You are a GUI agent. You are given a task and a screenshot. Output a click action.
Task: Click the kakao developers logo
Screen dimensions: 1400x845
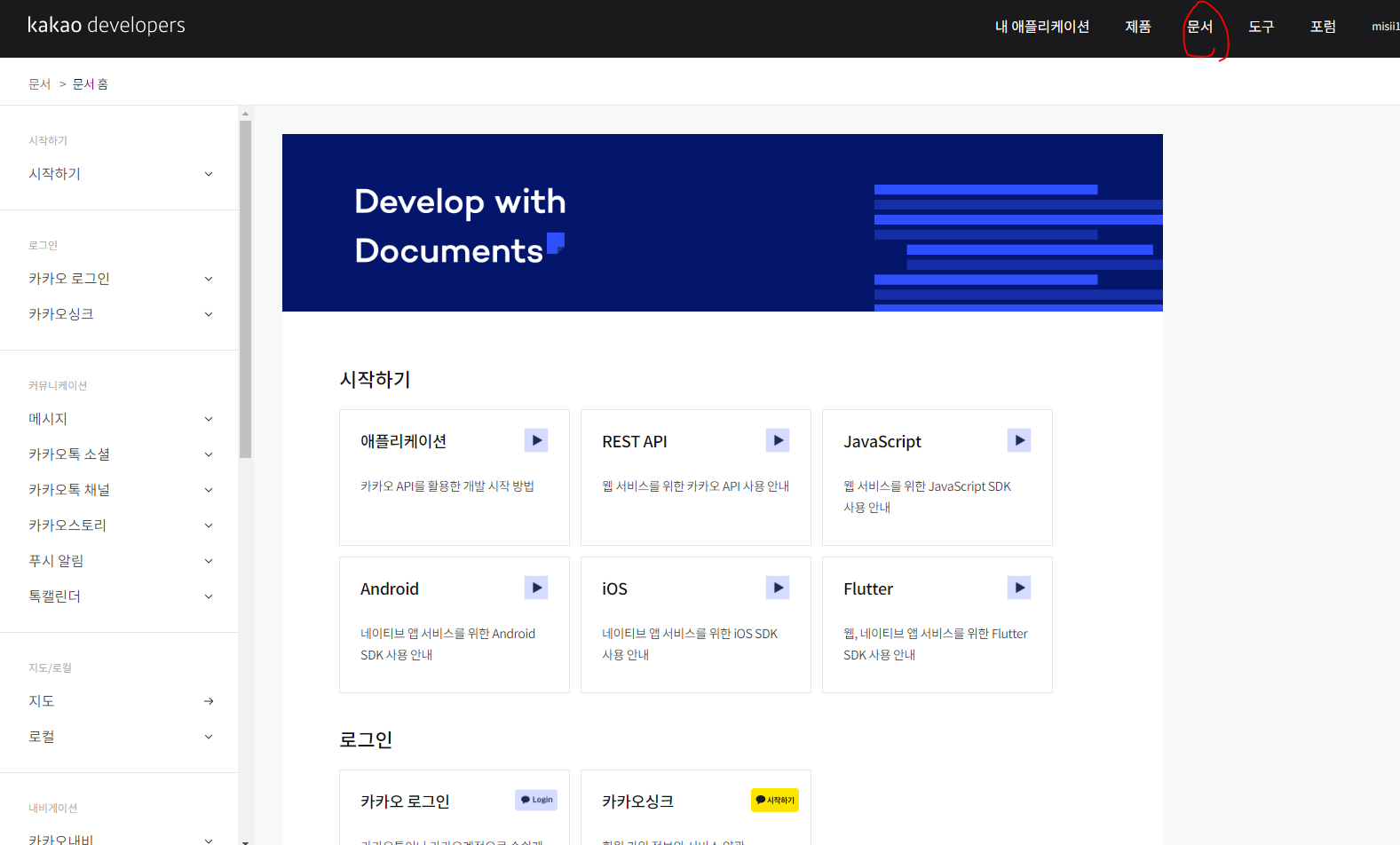tap(107, 25)
